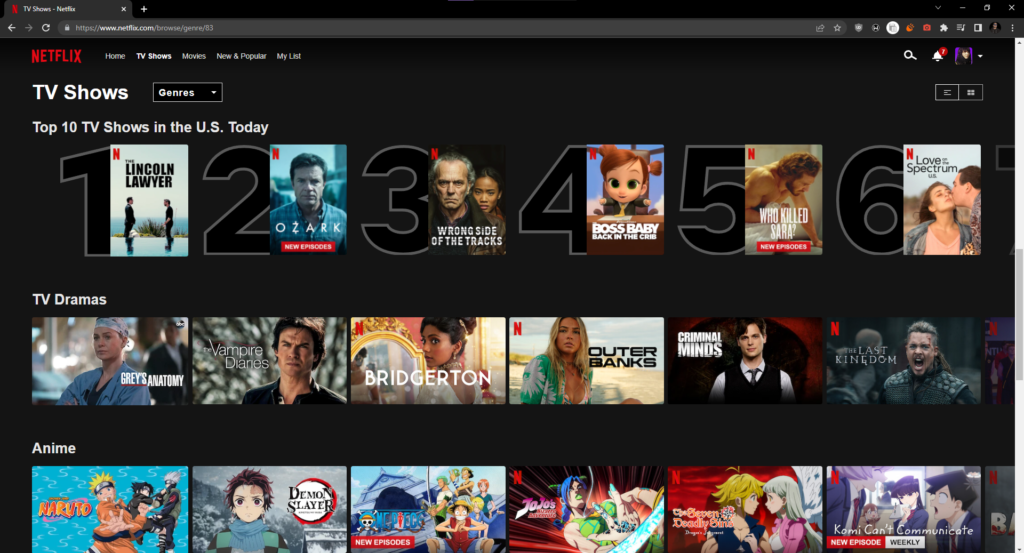Open Chrome side panel icon
Viewport: 1024px width, 553px height.
[x=978, y=28]
